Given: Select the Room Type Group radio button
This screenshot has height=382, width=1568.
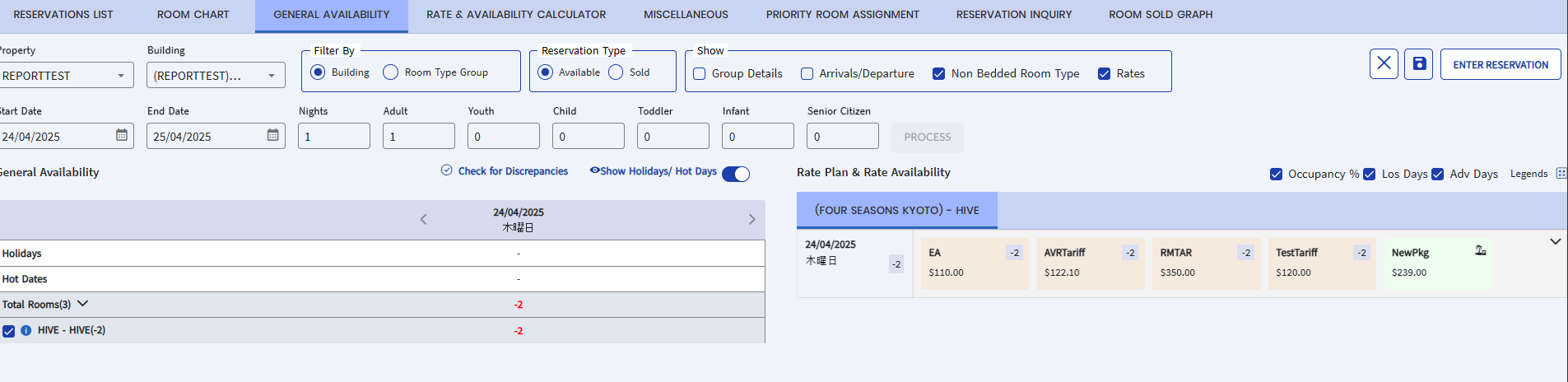Looking at the screenshot, I should click(x=391, y=72).
